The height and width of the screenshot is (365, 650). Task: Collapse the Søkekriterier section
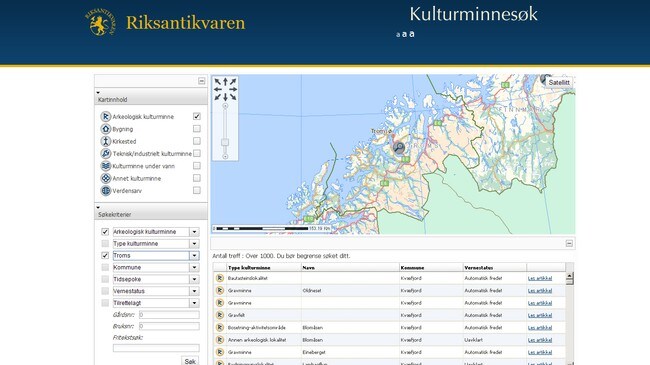click(x=98, y=207)
